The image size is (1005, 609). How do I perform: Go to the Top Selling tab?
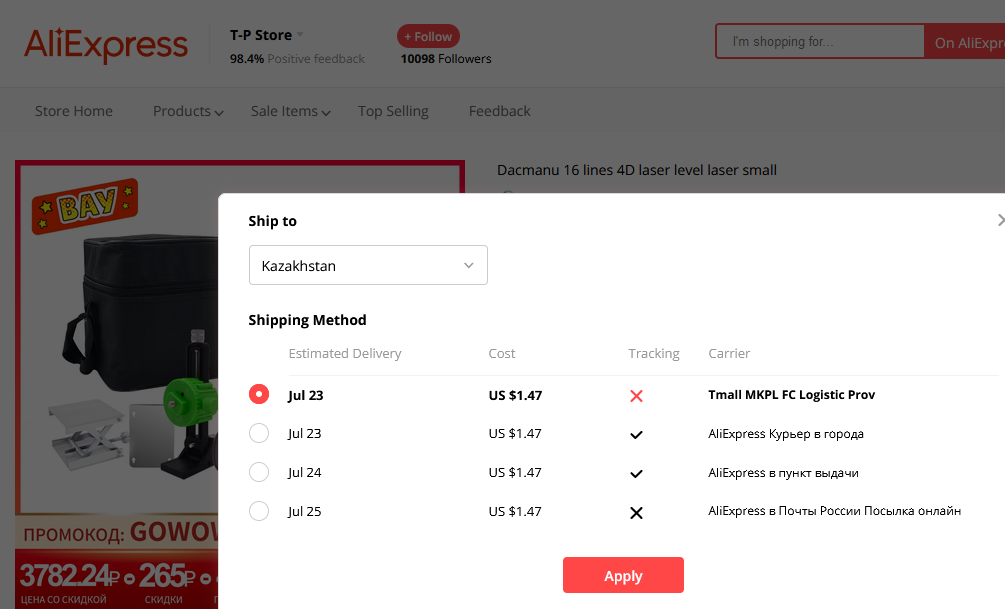click(x=393, y=112)
